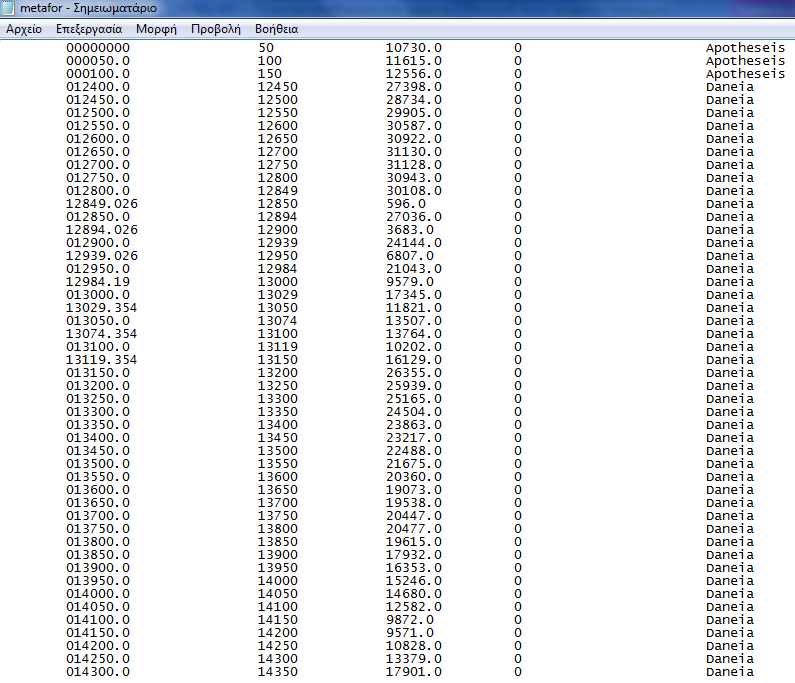This screenshot has width=795, height=683.
Task: Click the value 12450 in second column
Action: point(278,87)
